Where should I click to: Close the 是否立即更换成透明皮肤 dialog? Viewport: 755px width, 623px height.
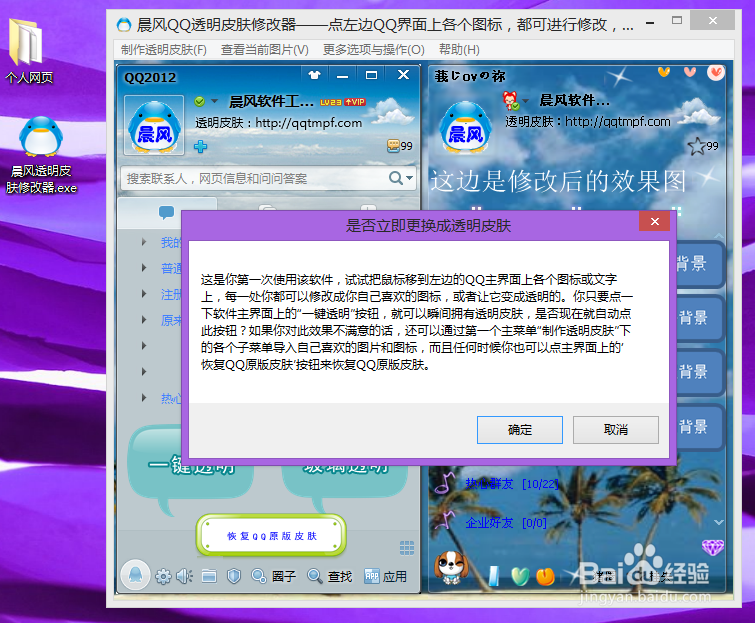[654, 221]
